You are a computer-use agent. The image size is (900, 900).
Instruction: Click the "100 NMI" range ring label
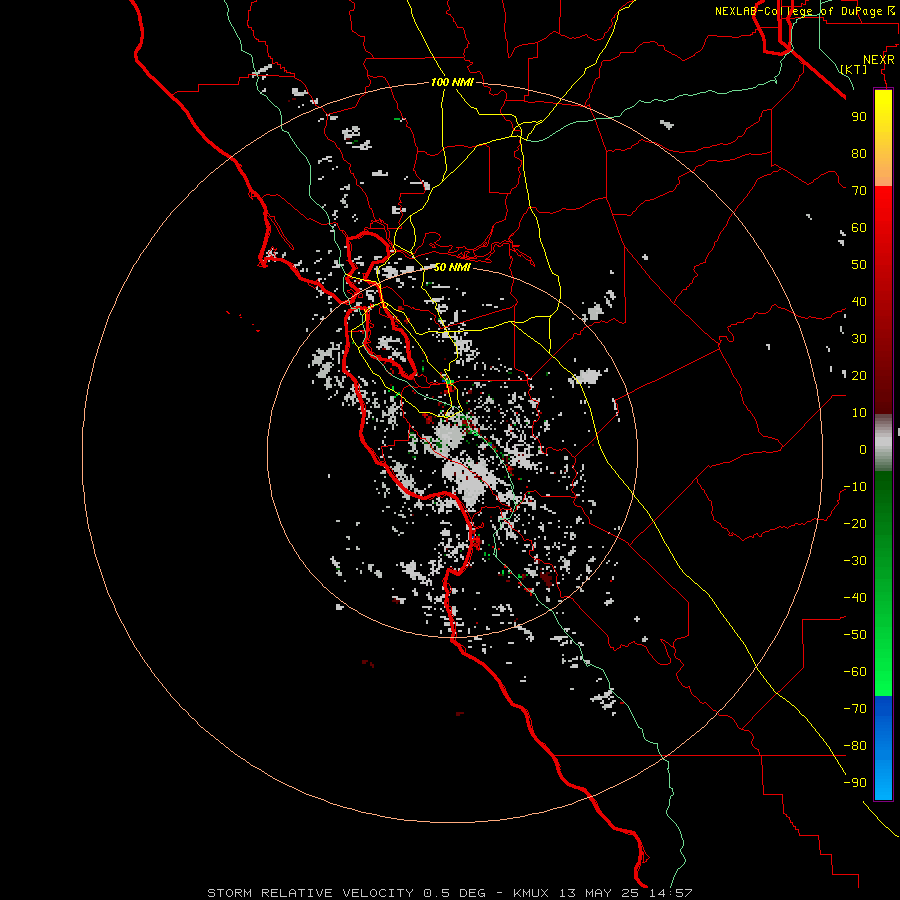[452, 83]
